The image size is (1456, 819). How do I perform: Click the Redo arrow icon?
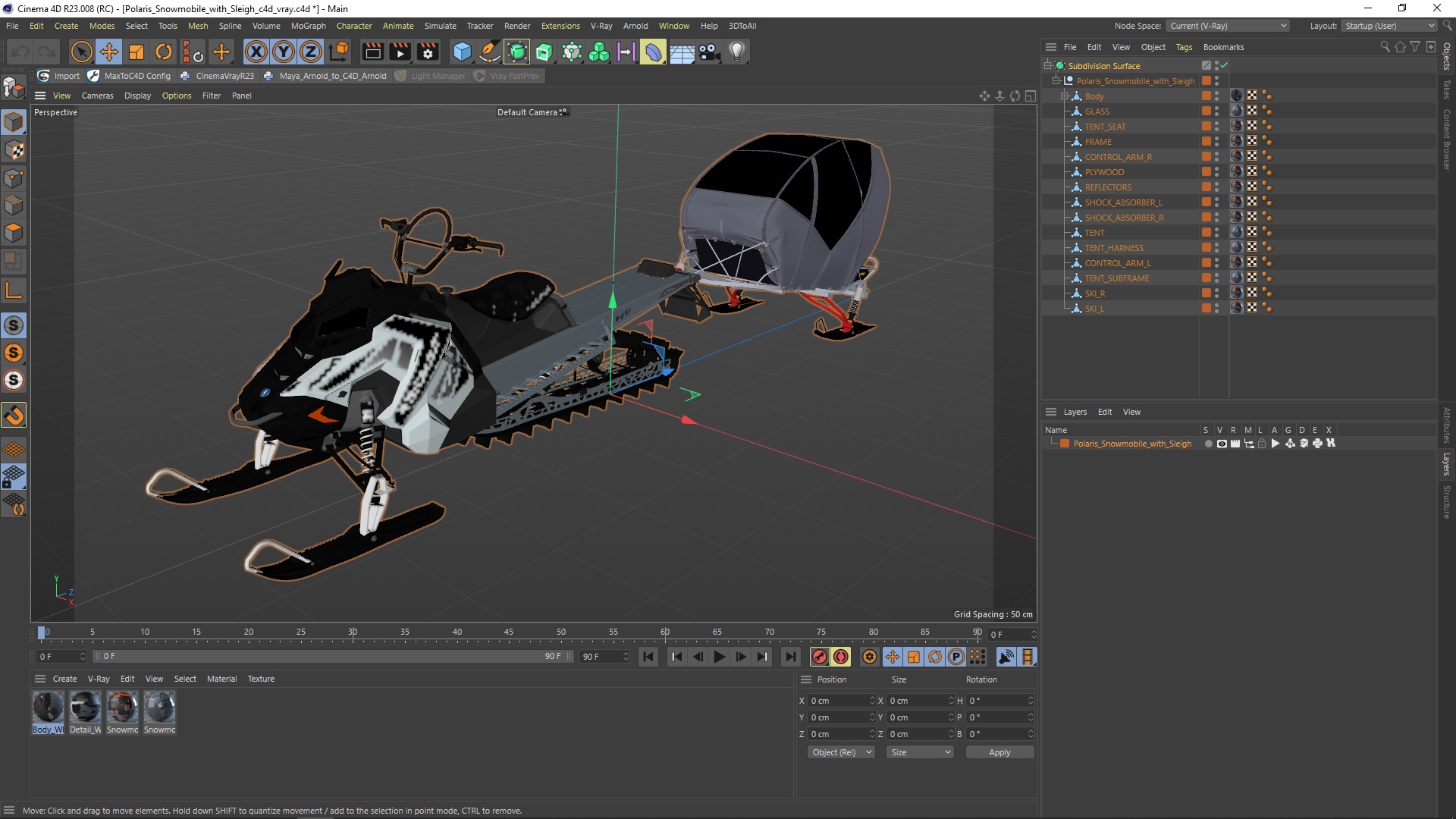coord(47,52)
